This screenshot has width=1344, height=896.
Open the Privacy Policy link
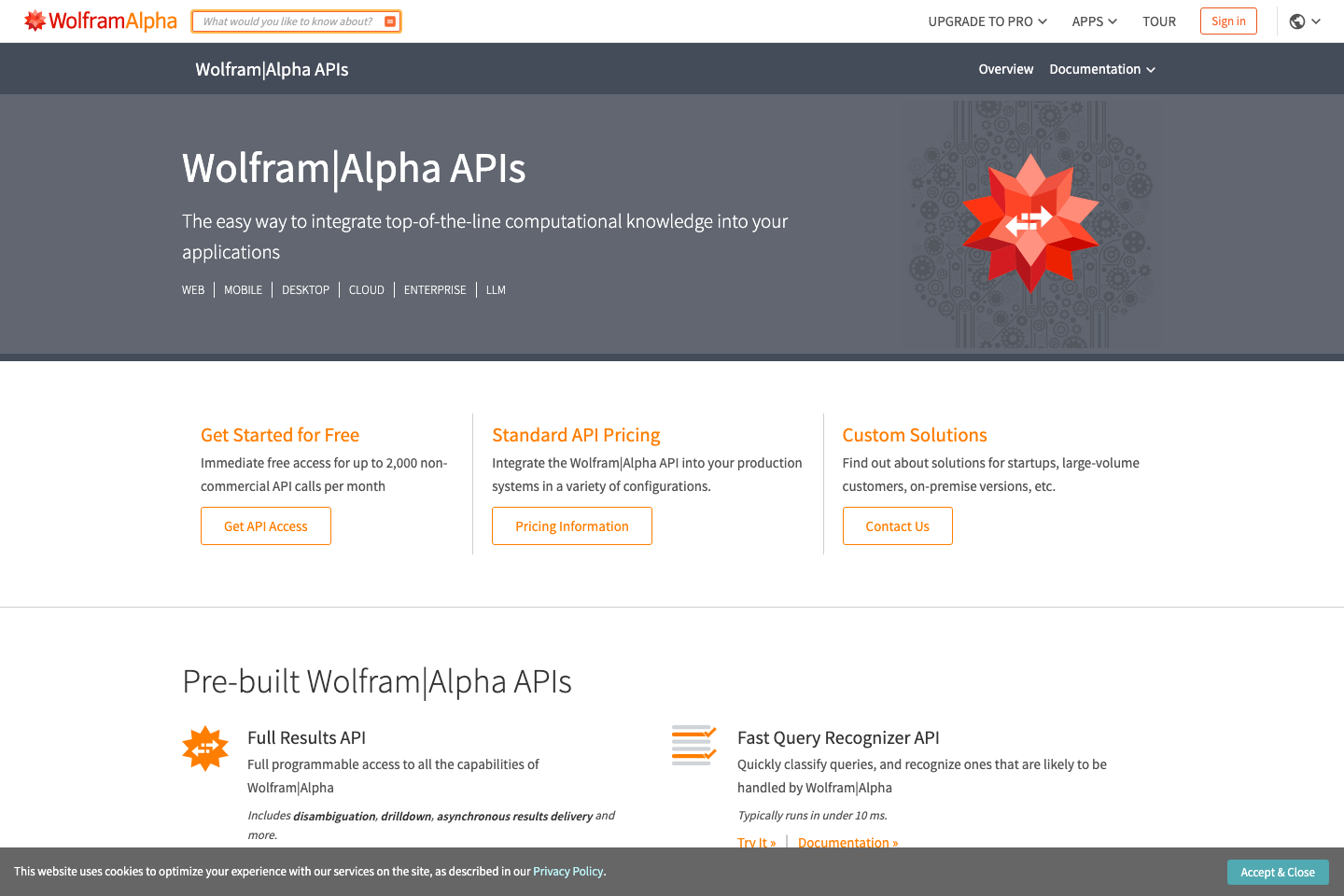pos(567,871)
